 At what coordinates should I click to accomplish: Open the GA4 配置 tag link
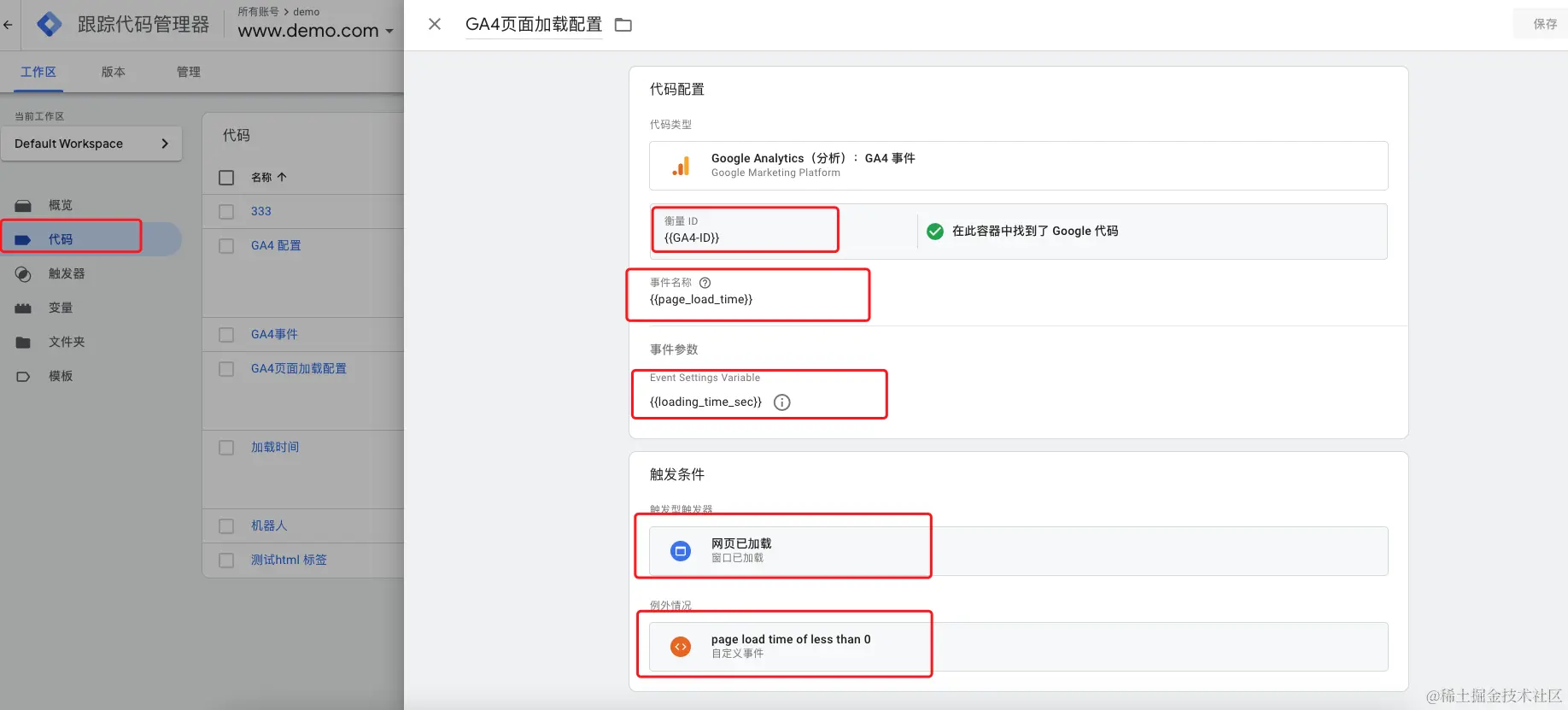click(276, 245)
